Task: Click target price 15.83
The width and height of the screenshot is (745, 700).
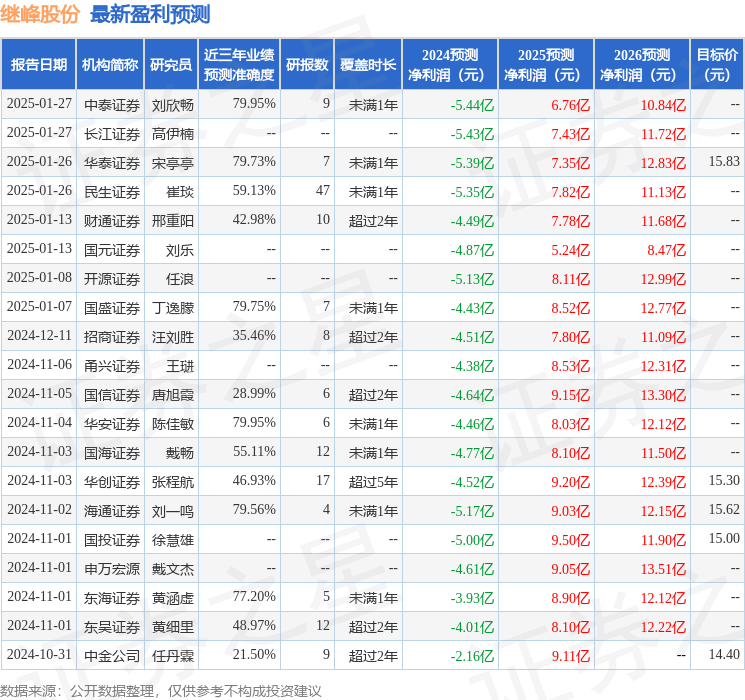Action: tap(724, 162)
